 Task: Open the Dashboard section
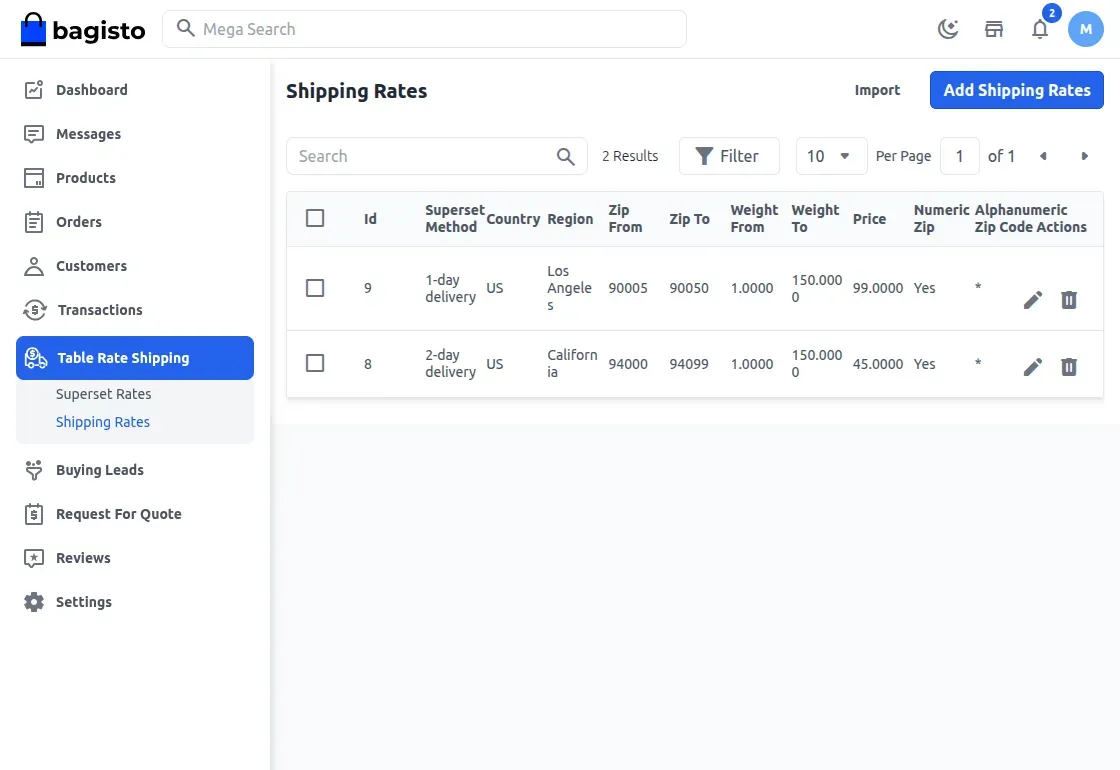pyautogui.click(x=93, y=89)
